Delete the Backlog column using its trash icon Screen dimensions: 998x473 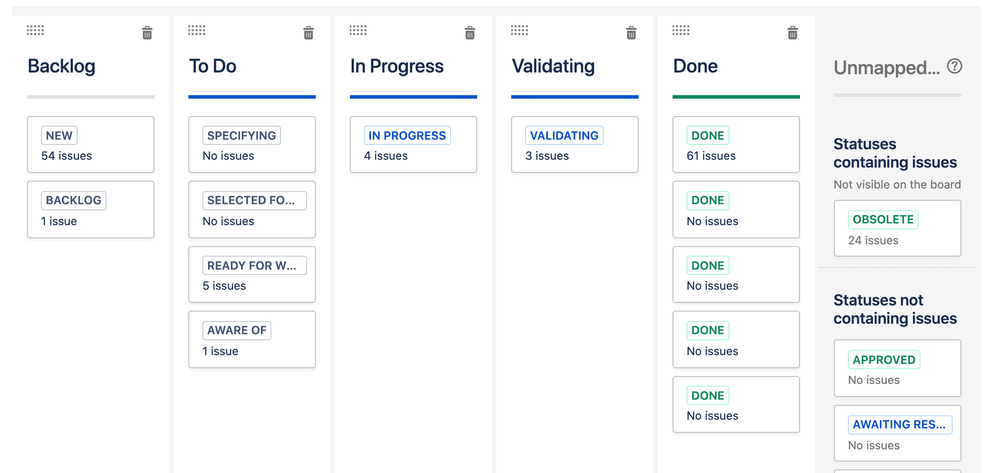click(x=147, y=33)
